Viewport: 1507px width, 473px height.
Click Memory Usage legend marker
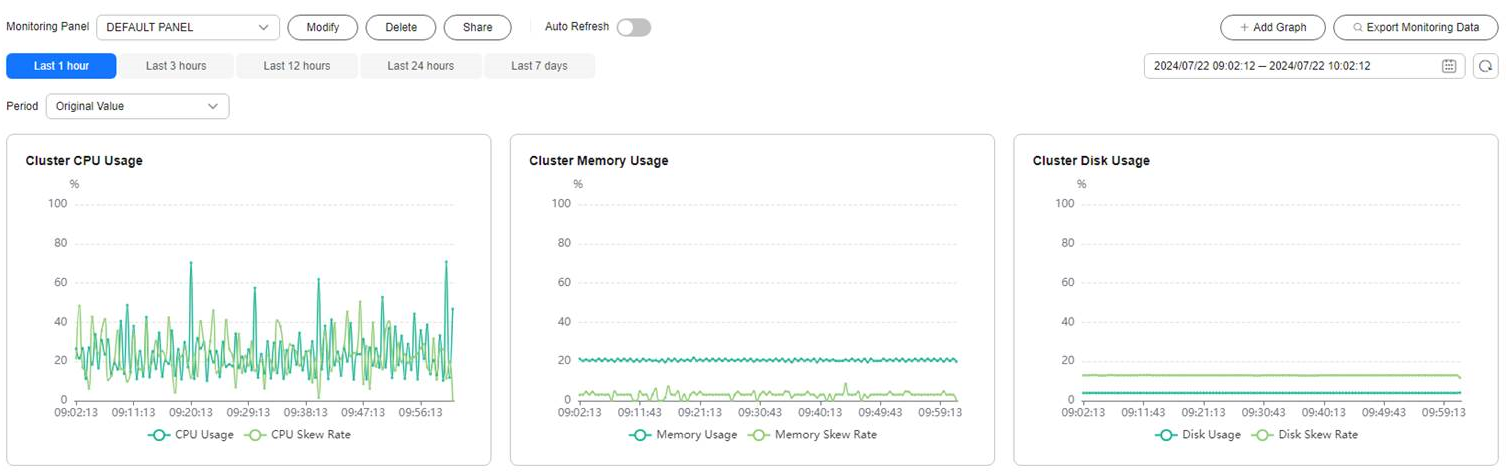pos(641,435)
